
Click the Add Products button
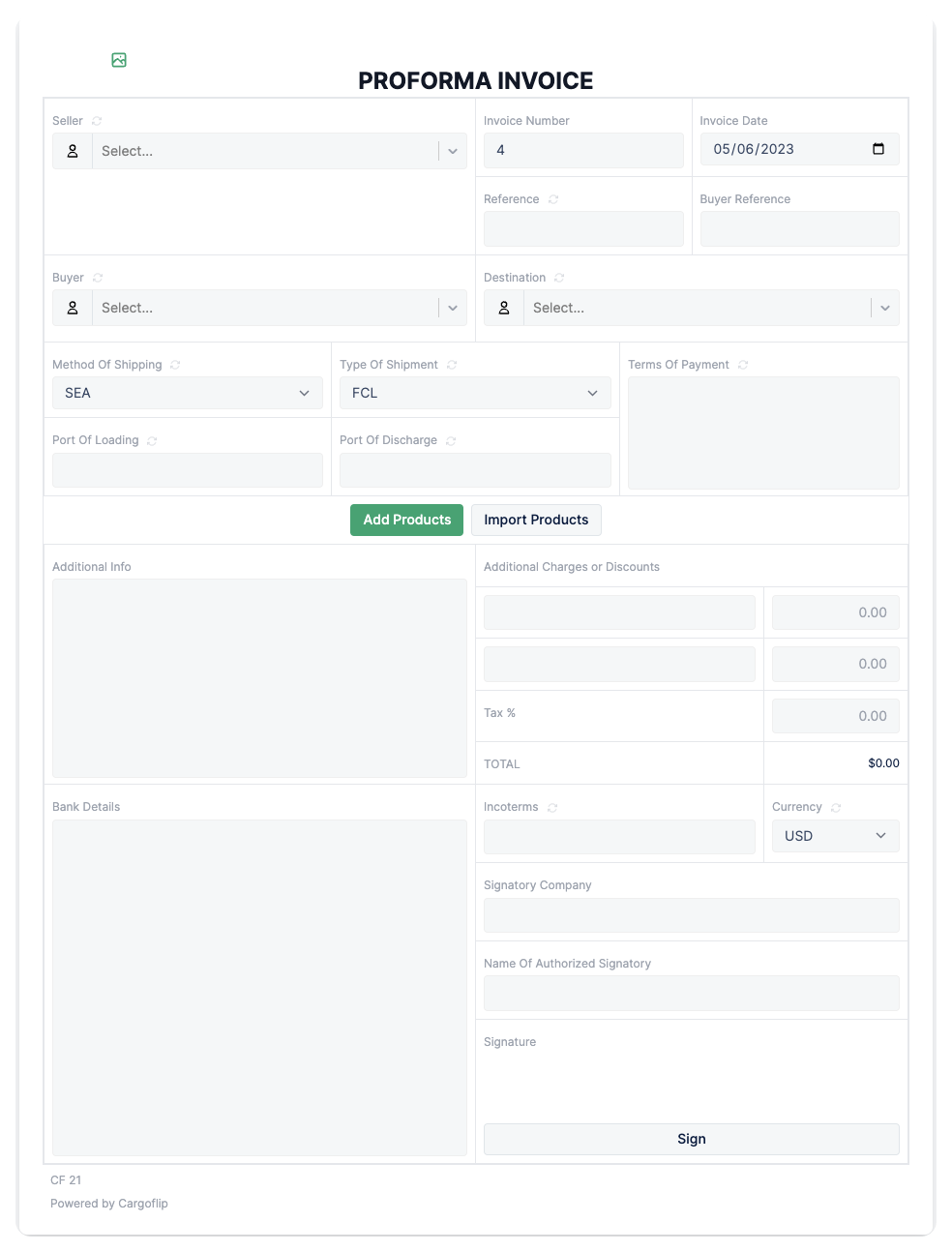[x=406, y=520]
